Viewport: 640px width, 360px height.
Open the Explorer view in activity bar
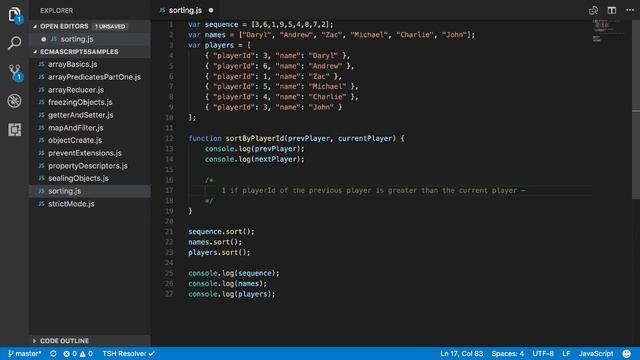click(x=15, y=15)
